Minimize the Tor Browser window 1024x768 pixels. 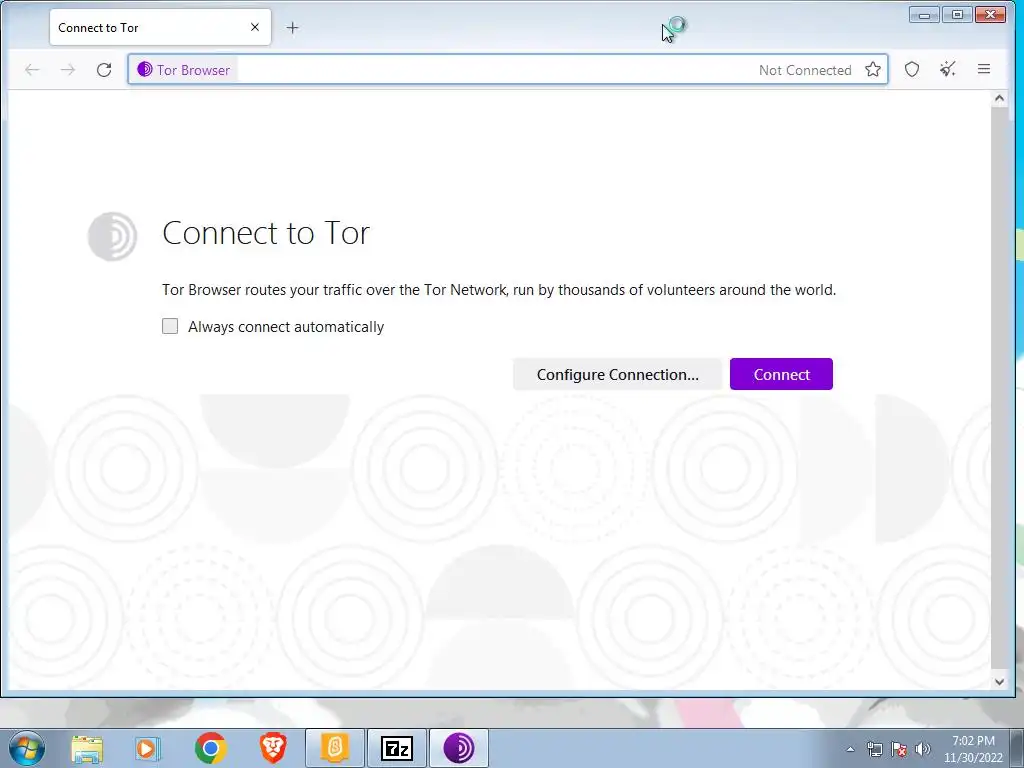tap(924, 14)
